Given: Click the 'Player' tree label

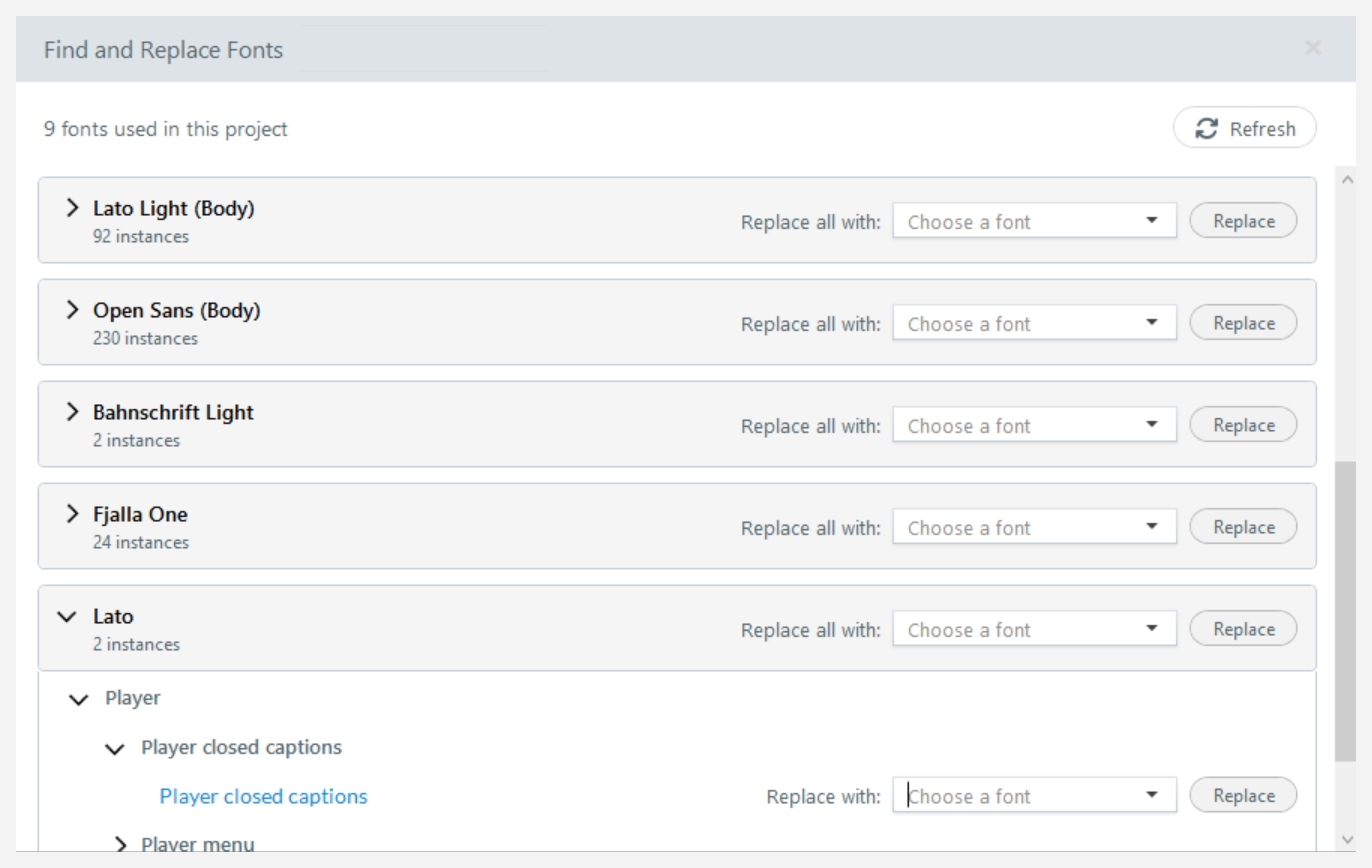Looking at the screenshot, I should pos(133,698).
